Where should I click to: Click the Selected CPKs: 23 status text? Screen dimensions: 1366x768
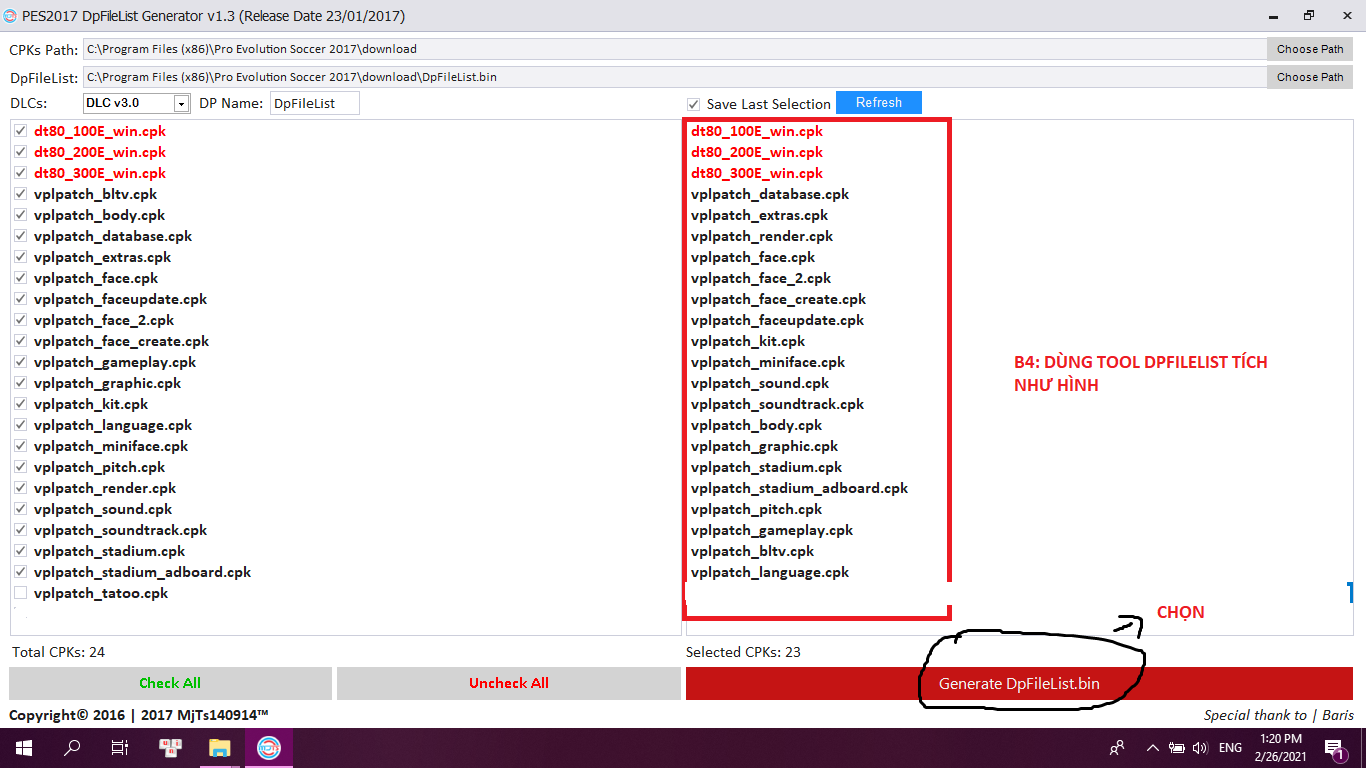point(743,652)
